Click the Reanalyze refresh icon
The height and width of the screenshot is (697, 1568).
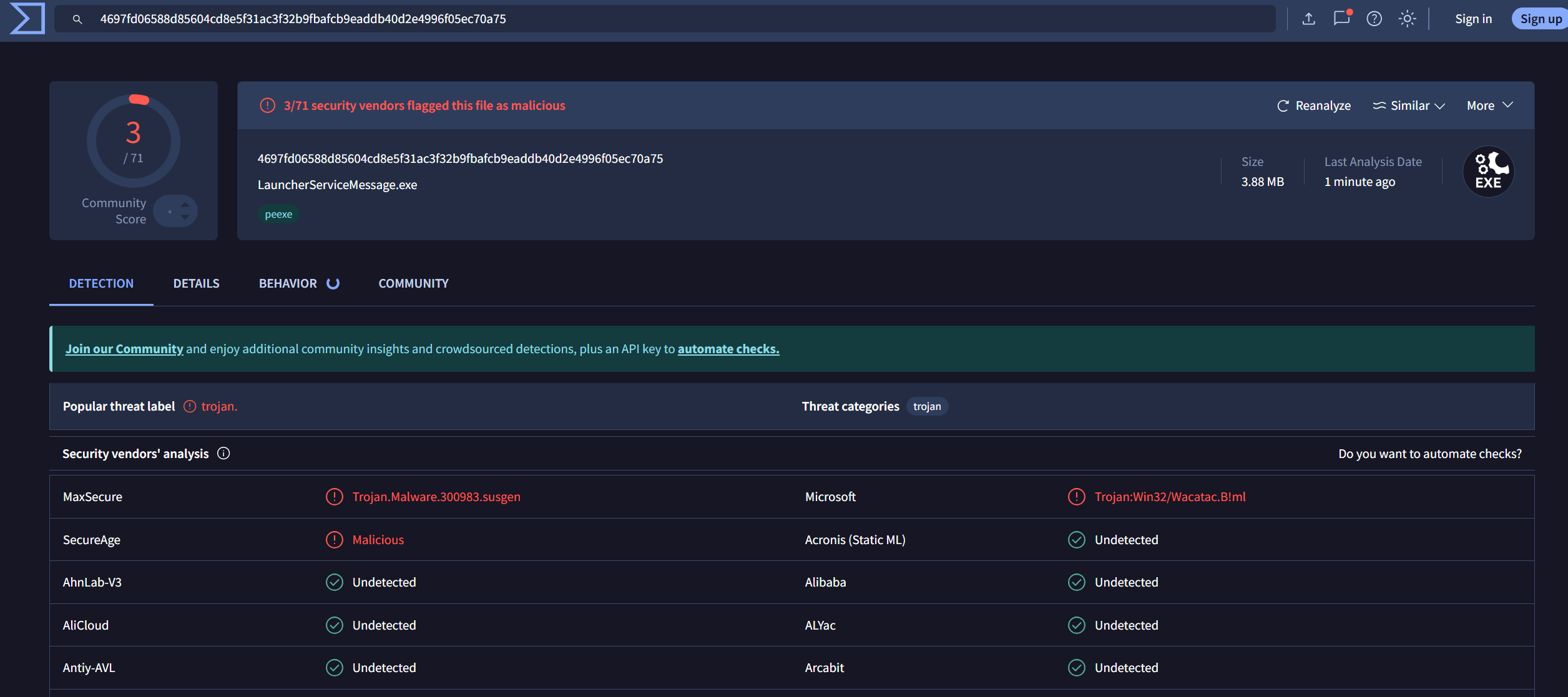point(1283,106)
